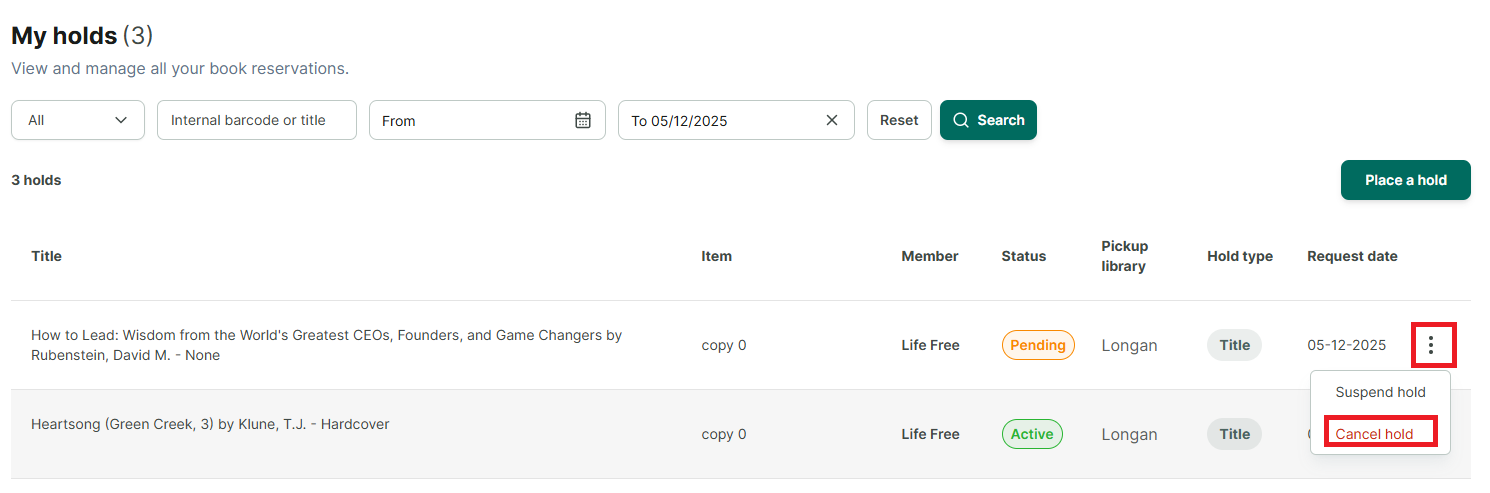
Task: Clear the To date with X icon
Action: 832,120
